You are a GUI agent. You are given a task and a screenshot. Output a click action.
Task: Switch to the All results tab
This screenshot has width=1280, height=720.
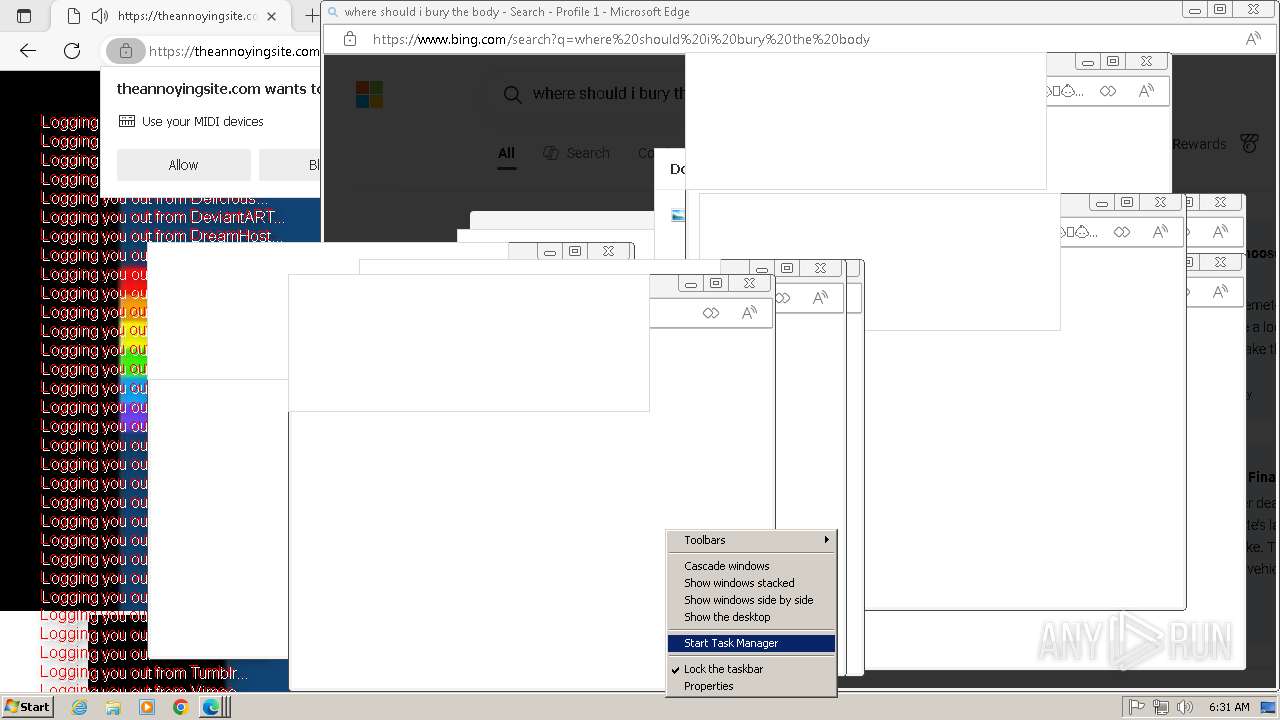[x=506, y=153]
